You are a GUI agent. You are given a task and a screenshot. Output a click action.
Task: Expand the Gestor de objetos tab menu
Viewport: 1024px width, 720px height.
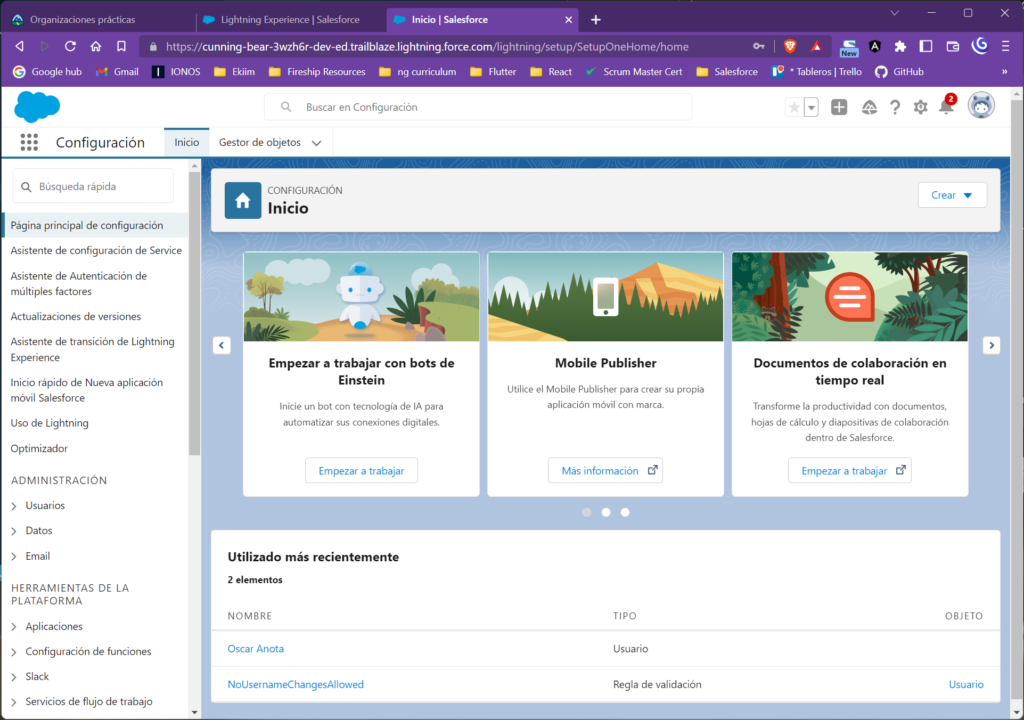(x=316, y=143)
